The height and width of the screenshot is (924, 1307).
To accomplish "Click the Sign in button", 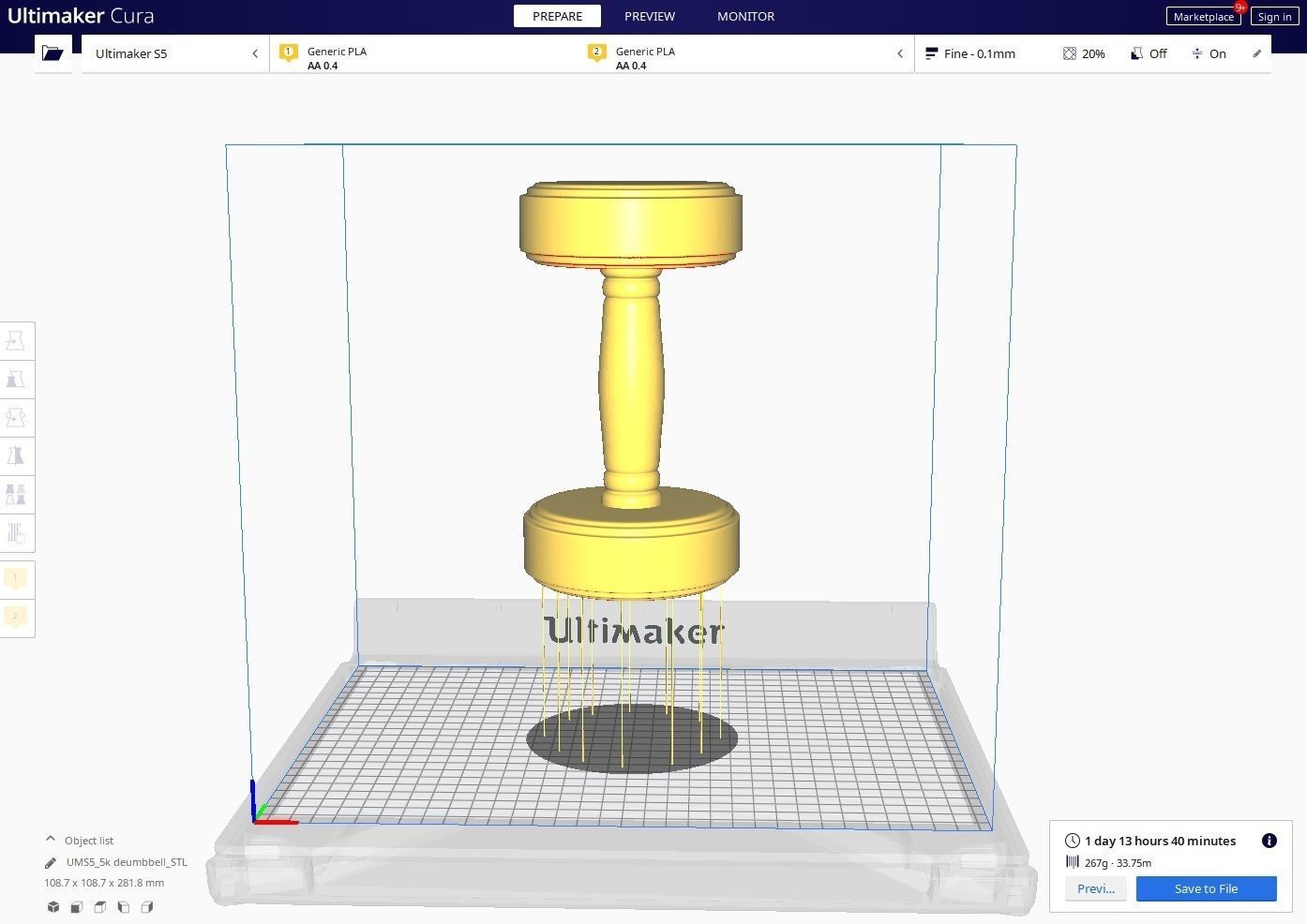I will pyautogui.click(x=1274, y=16).
